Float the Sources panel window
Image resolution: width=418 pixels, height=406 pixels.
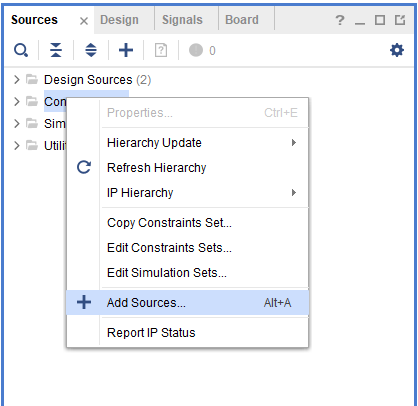coord(400,20)
